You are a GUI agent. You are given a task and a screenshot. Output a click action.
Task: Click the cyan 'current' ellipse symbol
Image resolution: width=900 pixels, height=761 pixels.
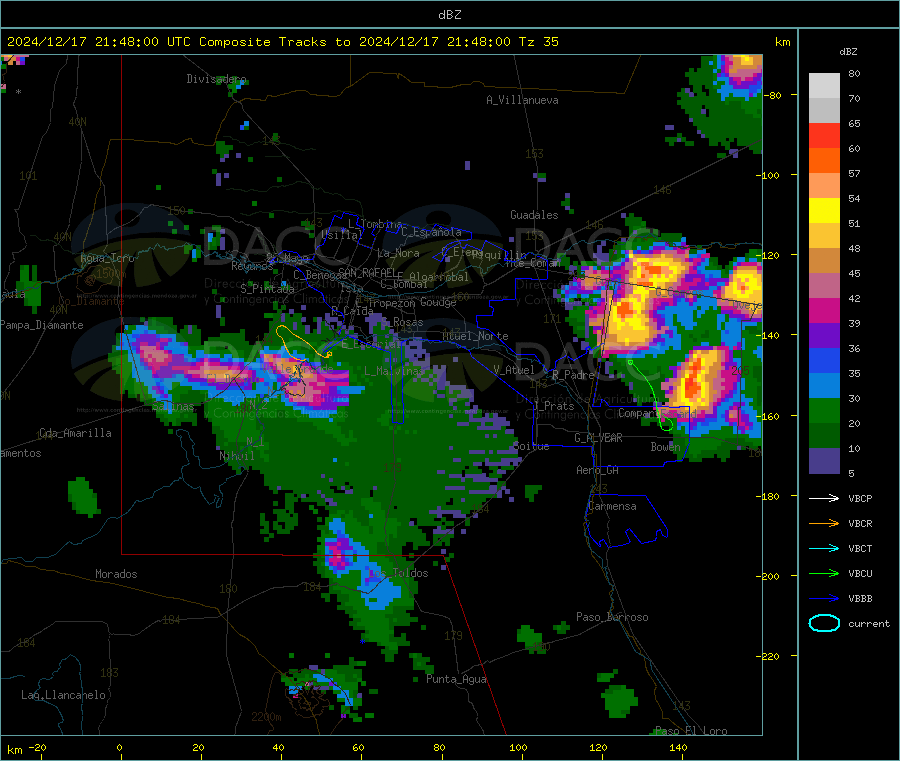pyautogui.click(x=824, y=623)
